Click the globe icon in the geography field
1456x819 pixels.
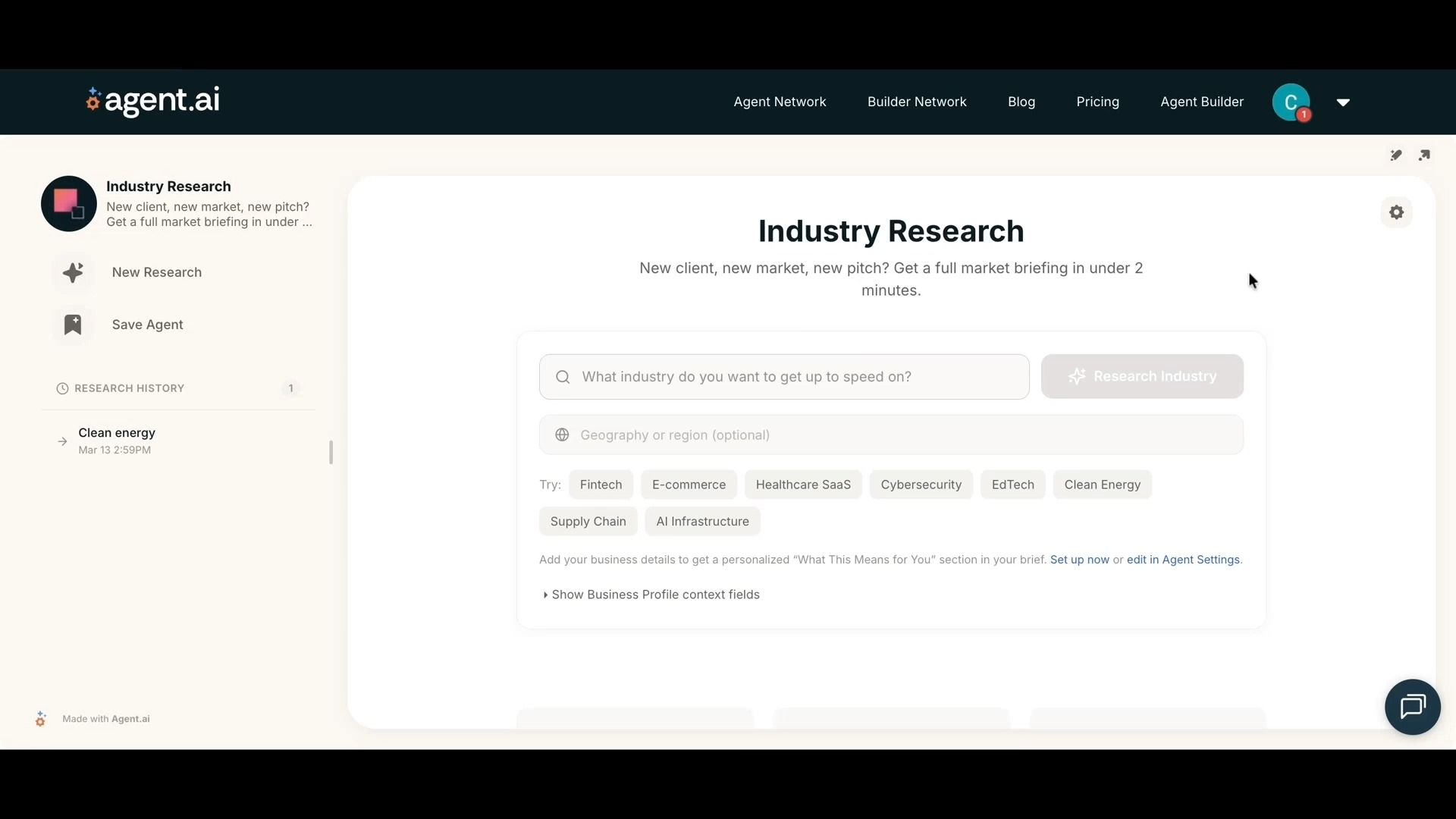click(x=561, y=435)
